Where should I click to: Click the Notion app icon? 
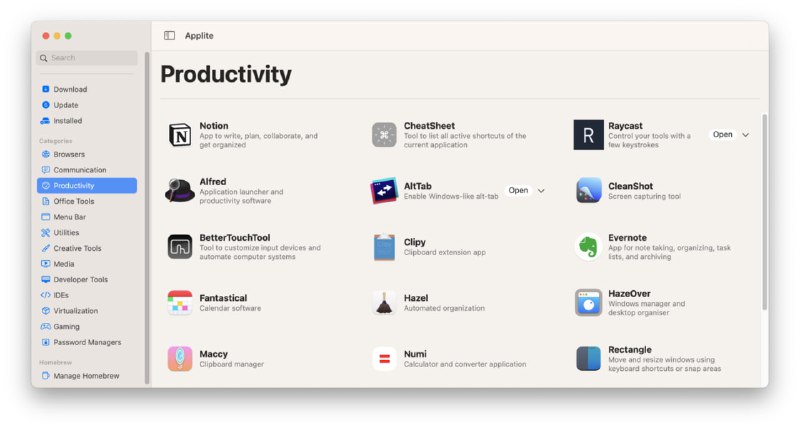[x=180, y=135]
